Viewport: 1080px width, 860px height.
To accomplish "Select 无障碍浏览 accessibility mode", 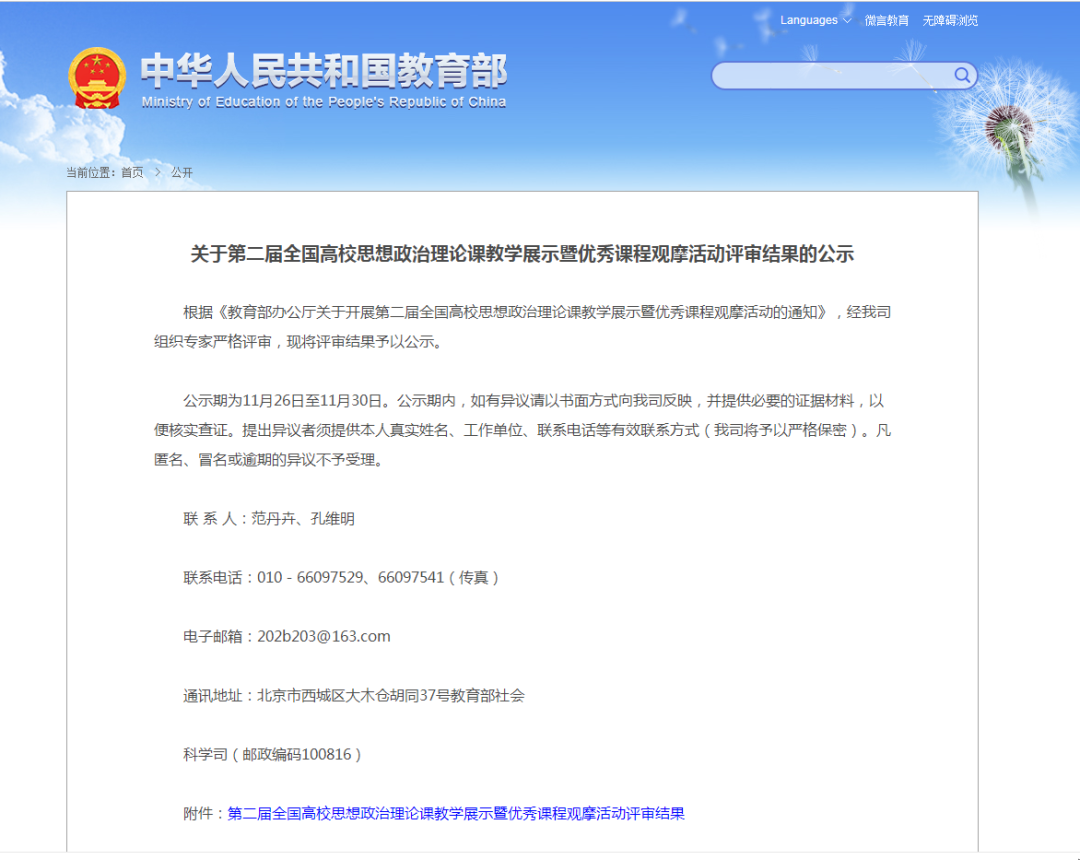I will 950,20.
